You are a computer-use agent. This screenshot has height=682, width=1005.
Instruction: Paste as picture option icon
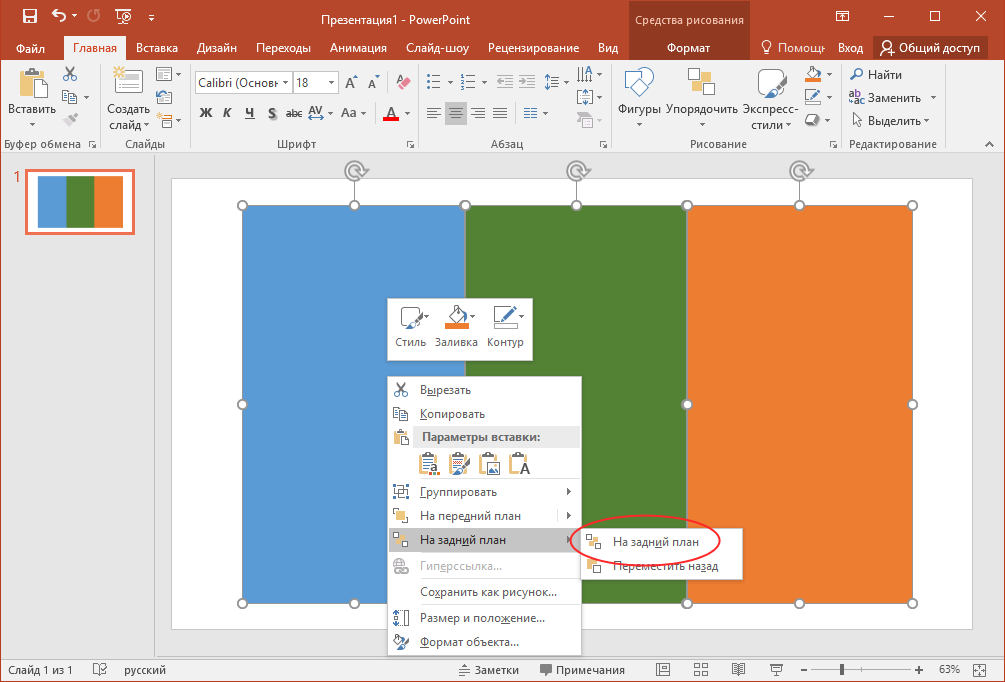point(490,463)
